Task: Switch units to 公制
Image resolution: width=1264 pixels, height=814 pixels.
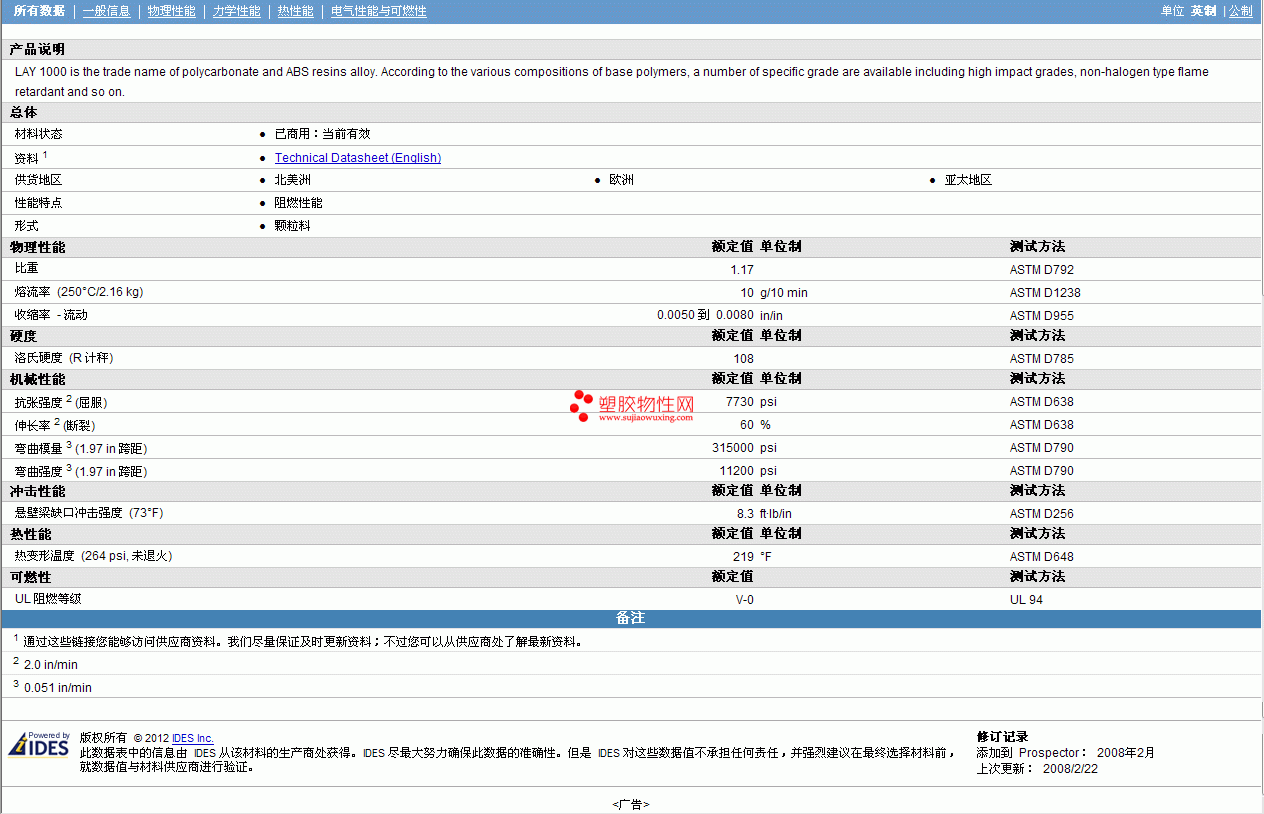Action: [1240, 11]
